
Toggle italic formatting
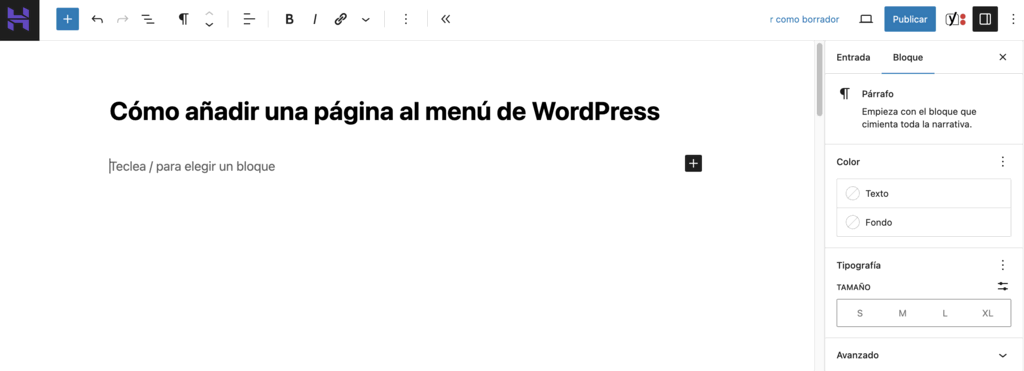(315, 20)
